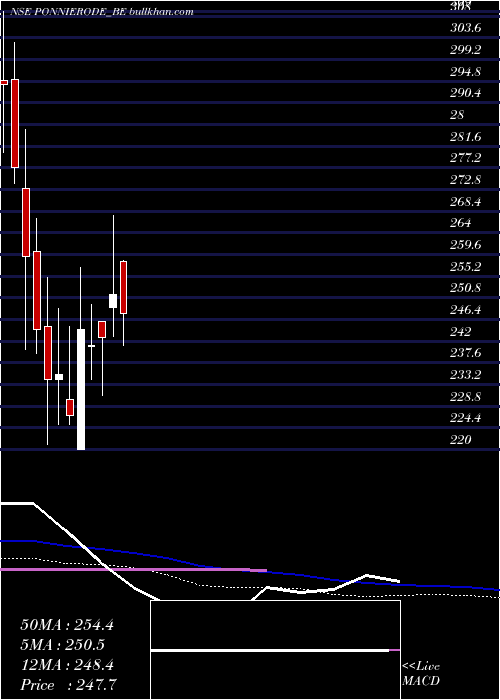Image resolution: width=500 pixels, height=700 pixels.
Task: Click the tall white candlestick reaching 220
Action: pos(81,389)
